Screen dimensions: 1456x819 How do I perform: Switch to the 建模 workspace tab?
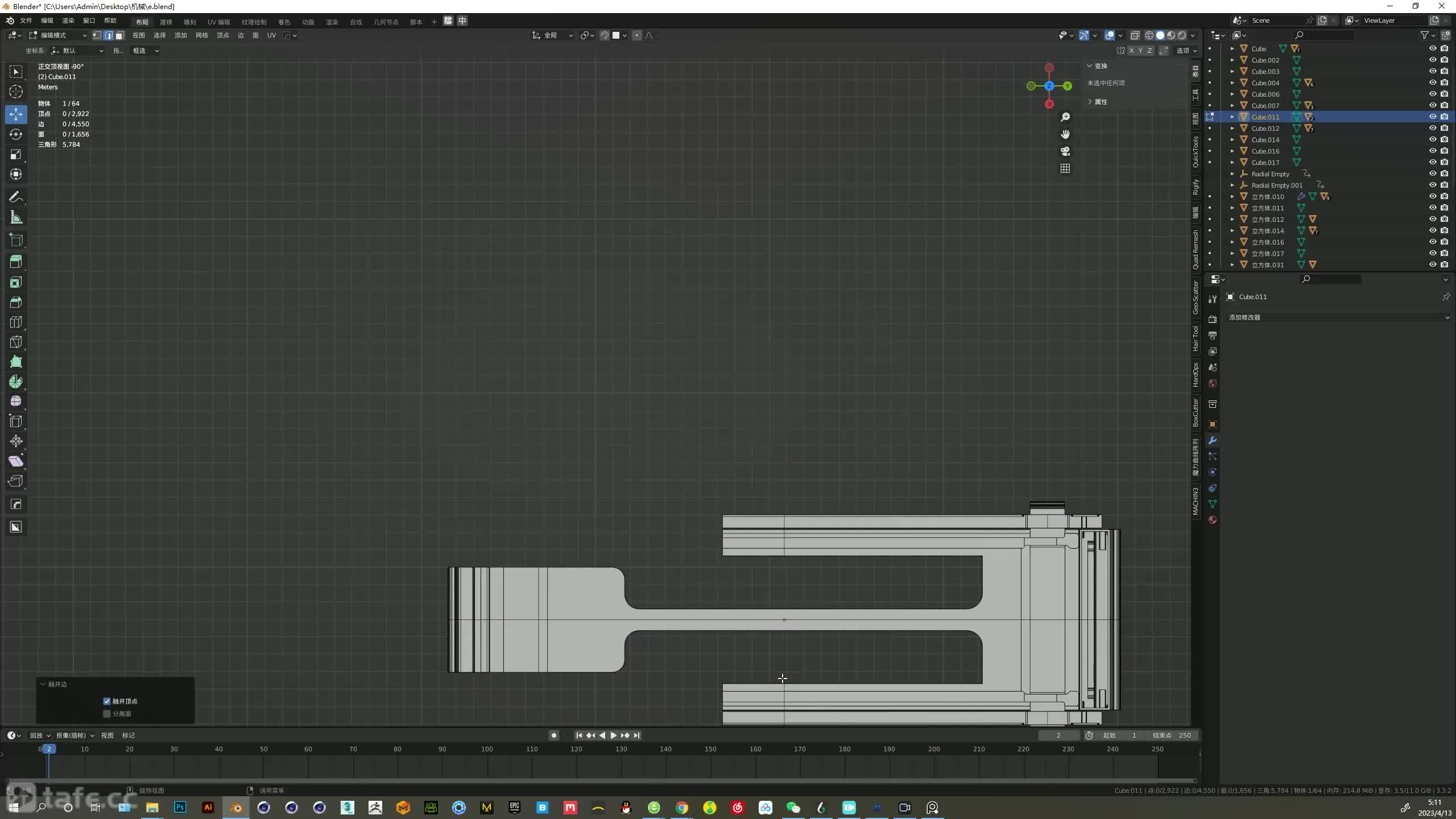coord(166,22)
